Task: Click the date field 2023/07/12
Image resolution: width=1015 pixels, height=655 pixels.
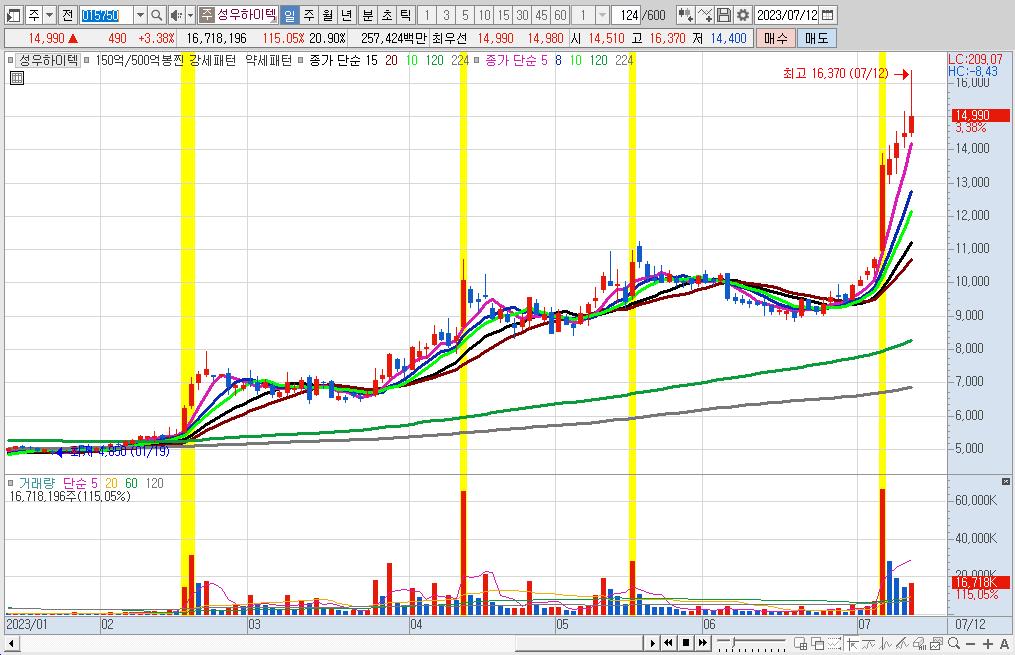Action: [787, 15]
